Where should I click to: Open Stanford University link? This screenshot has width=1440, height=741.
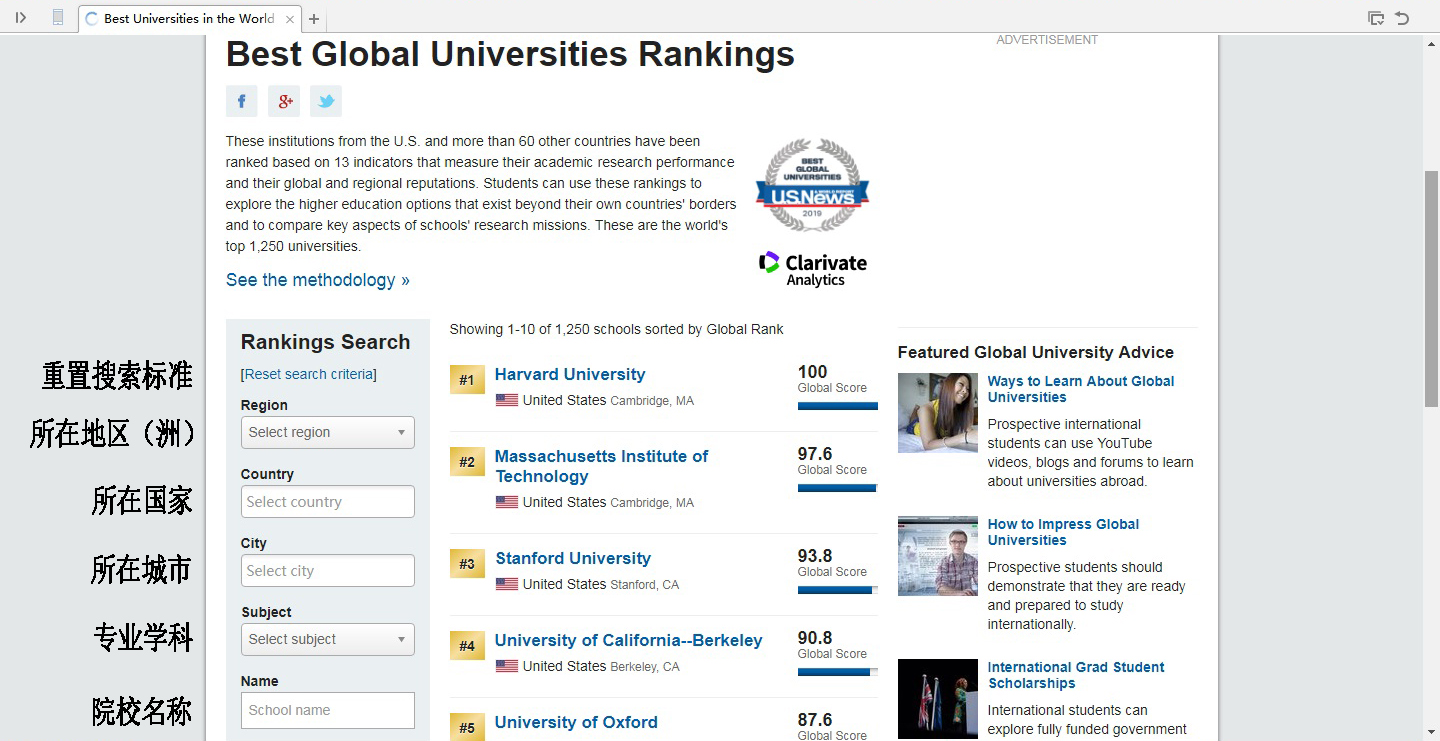click(x=573, y=558)
